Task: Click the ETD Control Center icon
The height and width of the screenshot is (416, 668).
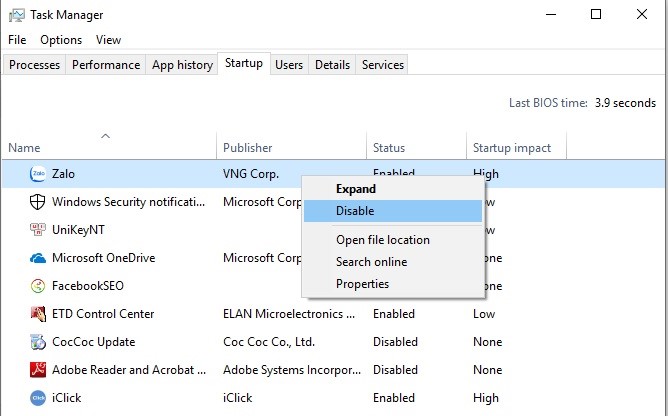Action: click(38, 314)
